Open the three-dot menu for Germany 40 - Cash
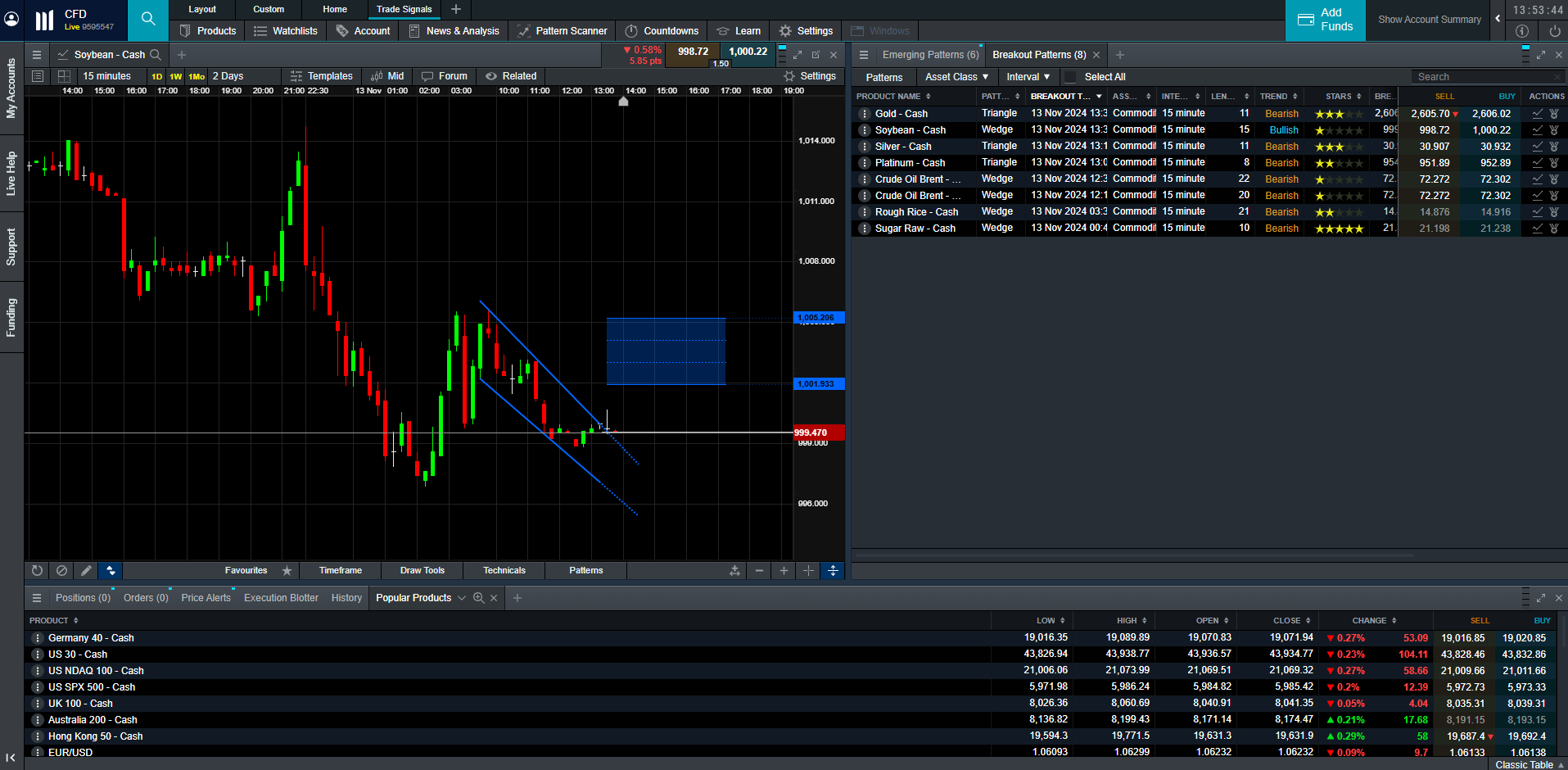1568x770 pixels. tap(37, 638)
